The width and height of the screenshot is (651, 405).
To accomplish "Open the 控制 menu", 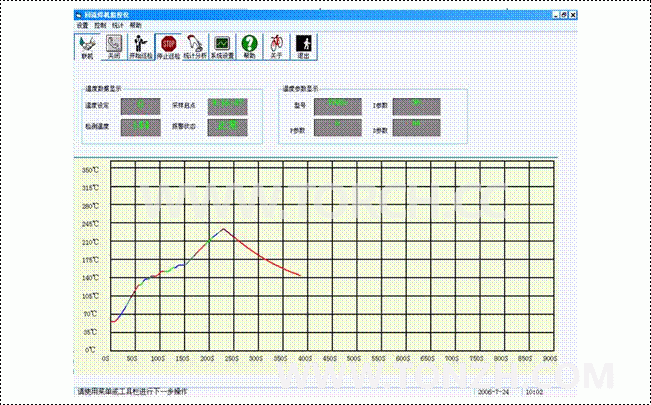I will pyautogui.click(x=100, y=24).
